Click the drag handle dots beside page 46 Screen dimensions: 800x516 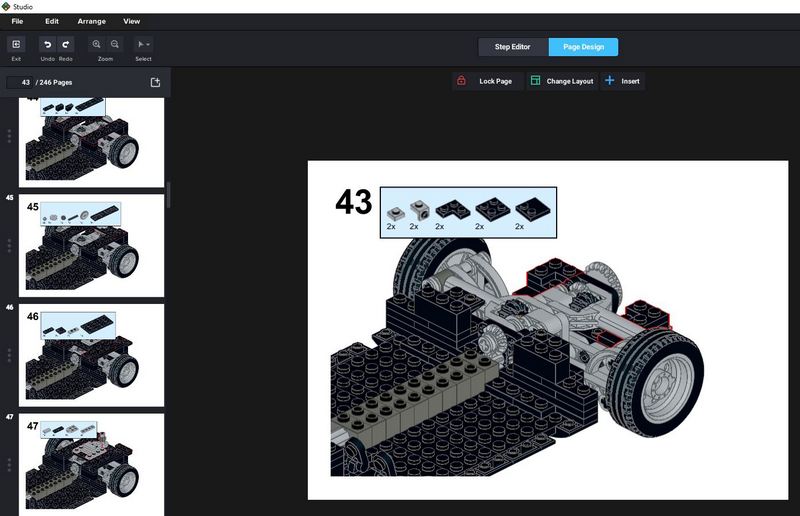(x=9, y=356)
